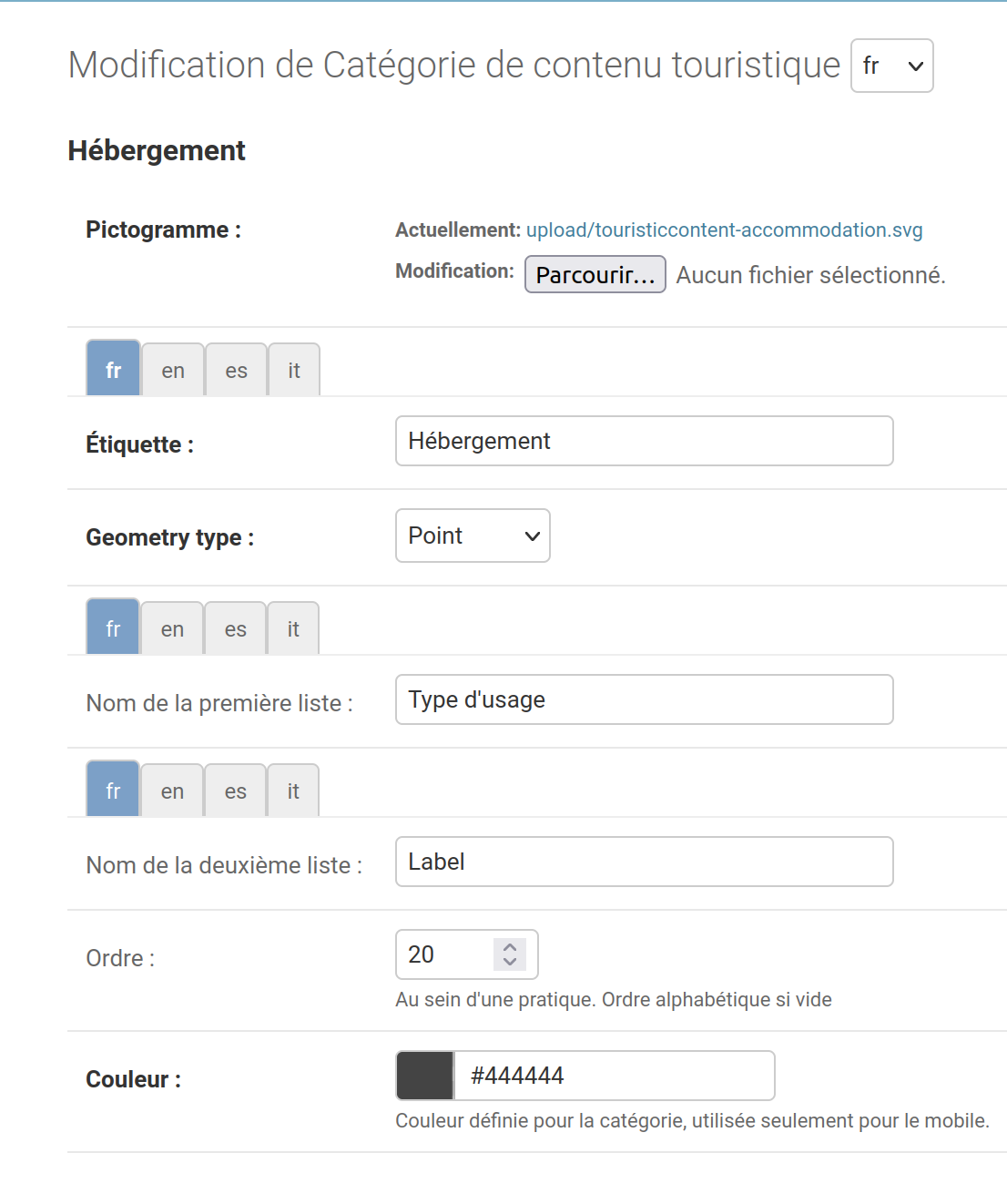Screen dimensions: 1007x1204
Task: Click the Type d'usage text field
Action: (645, 699)
